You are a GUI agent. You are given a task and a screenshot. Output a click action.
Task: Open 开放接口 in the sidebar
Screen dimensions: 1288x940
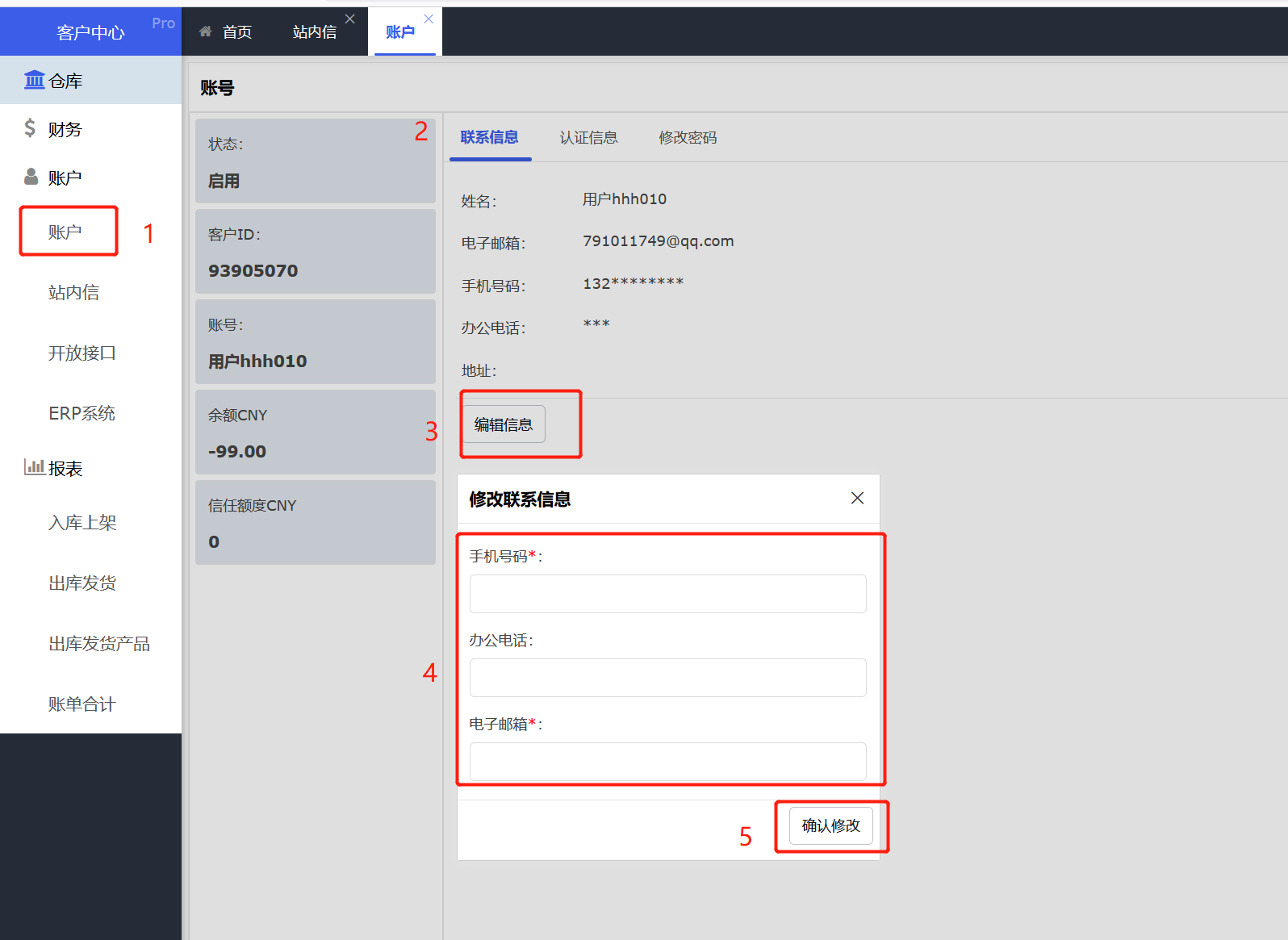pyautogui.click(x=82, y=353)
